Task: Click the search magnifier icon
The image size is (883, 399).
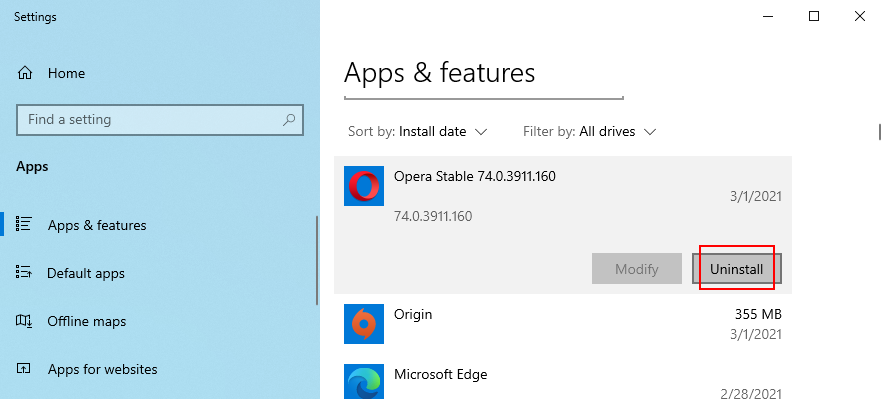Action: coord(289,119)
